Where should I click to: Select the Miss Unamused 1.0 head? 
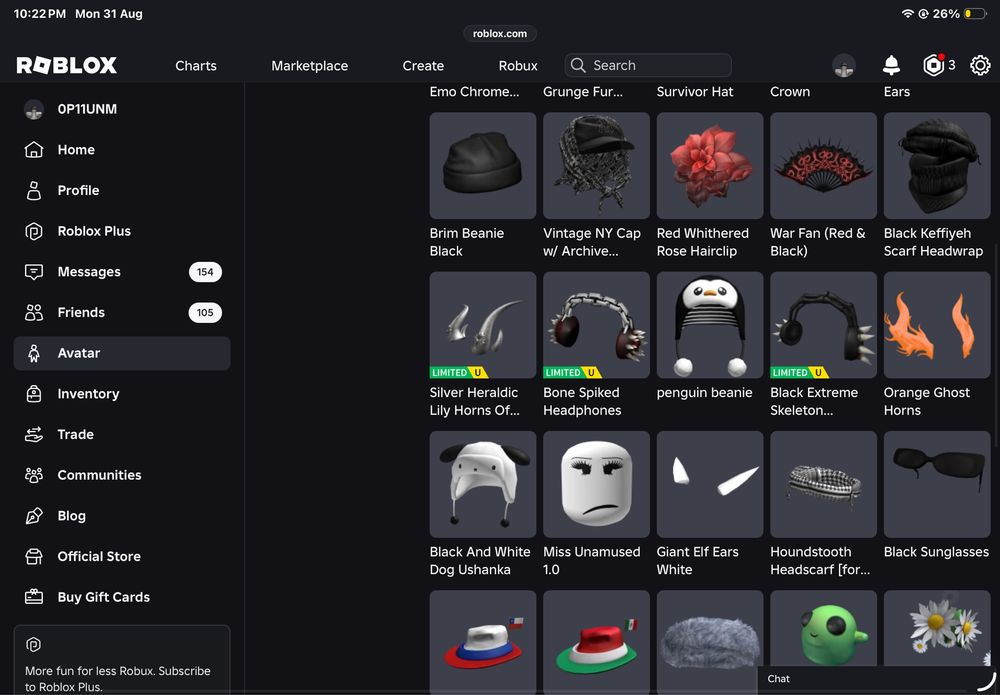tap(596, 485)
